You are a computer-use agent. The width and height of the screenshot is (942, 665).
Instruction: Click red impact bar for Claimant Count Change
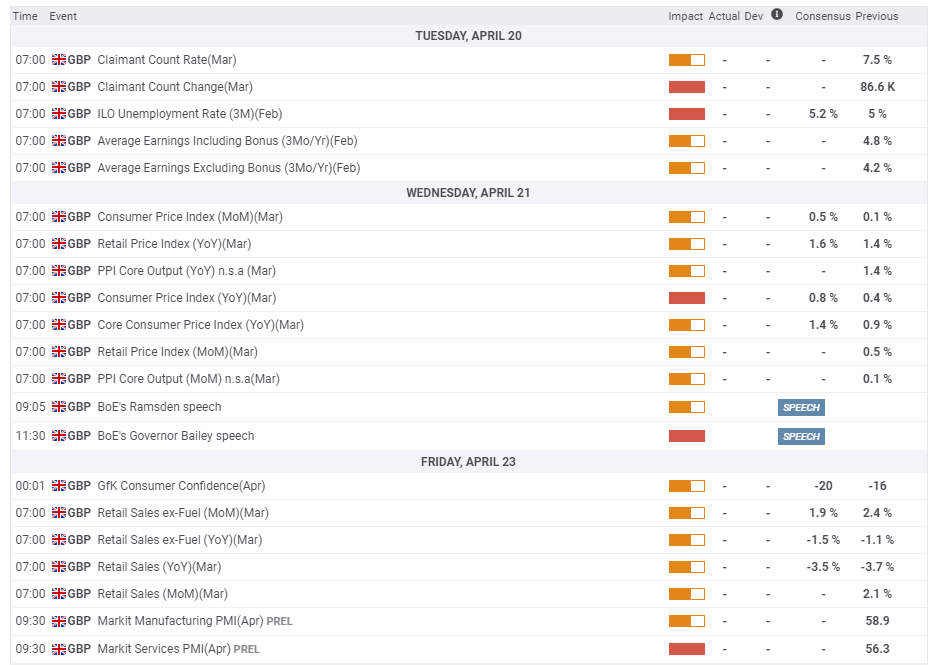(686, 87)
